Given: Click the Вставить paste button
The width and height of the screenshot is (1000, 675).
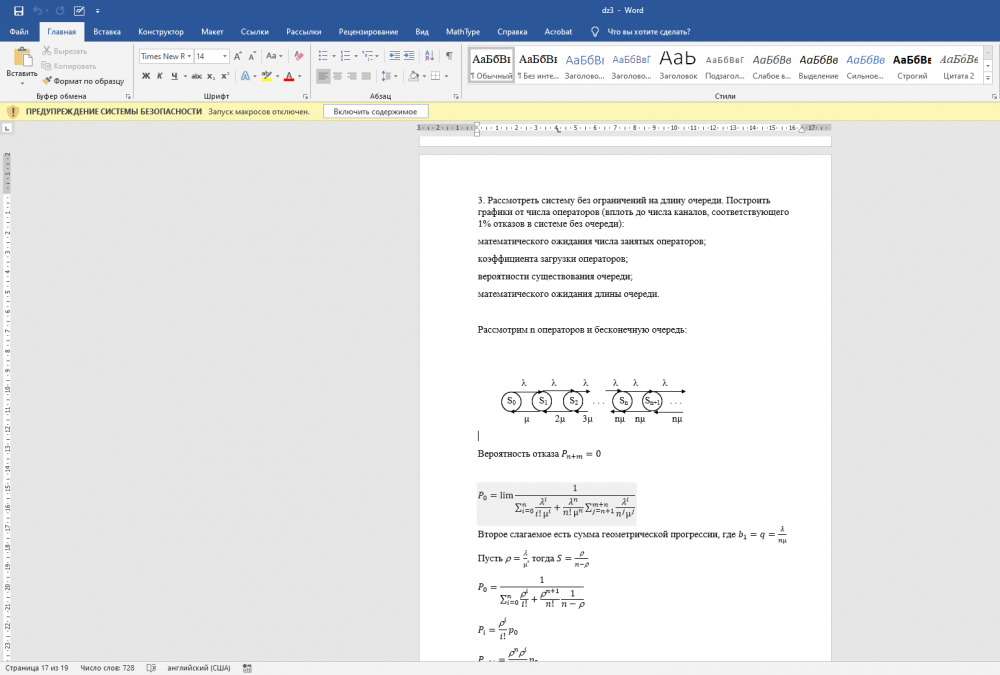Looking at the screenshot, I should pos(21,66).
